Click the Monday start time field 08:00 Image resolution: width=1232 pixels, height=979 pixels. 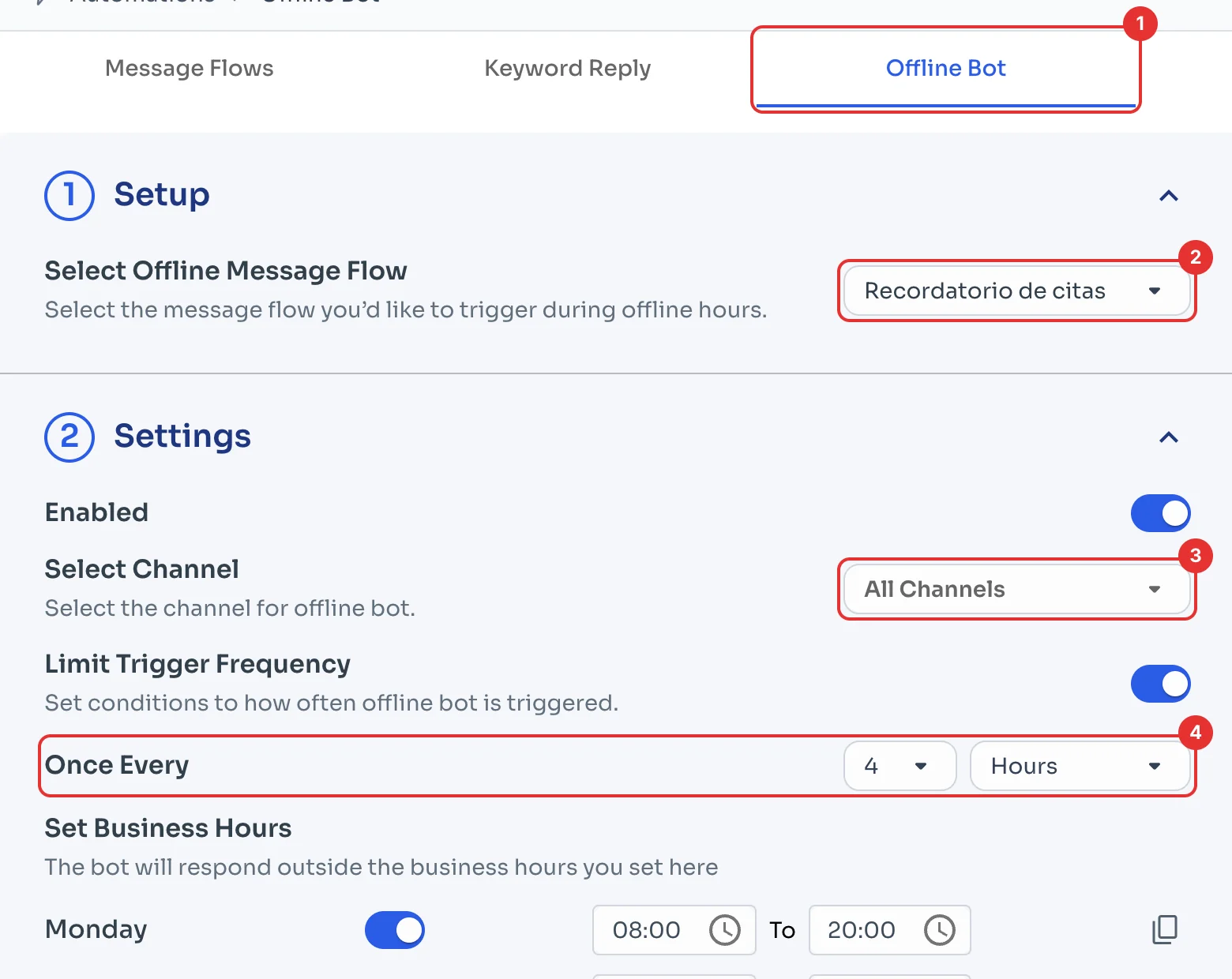[674, 930]
